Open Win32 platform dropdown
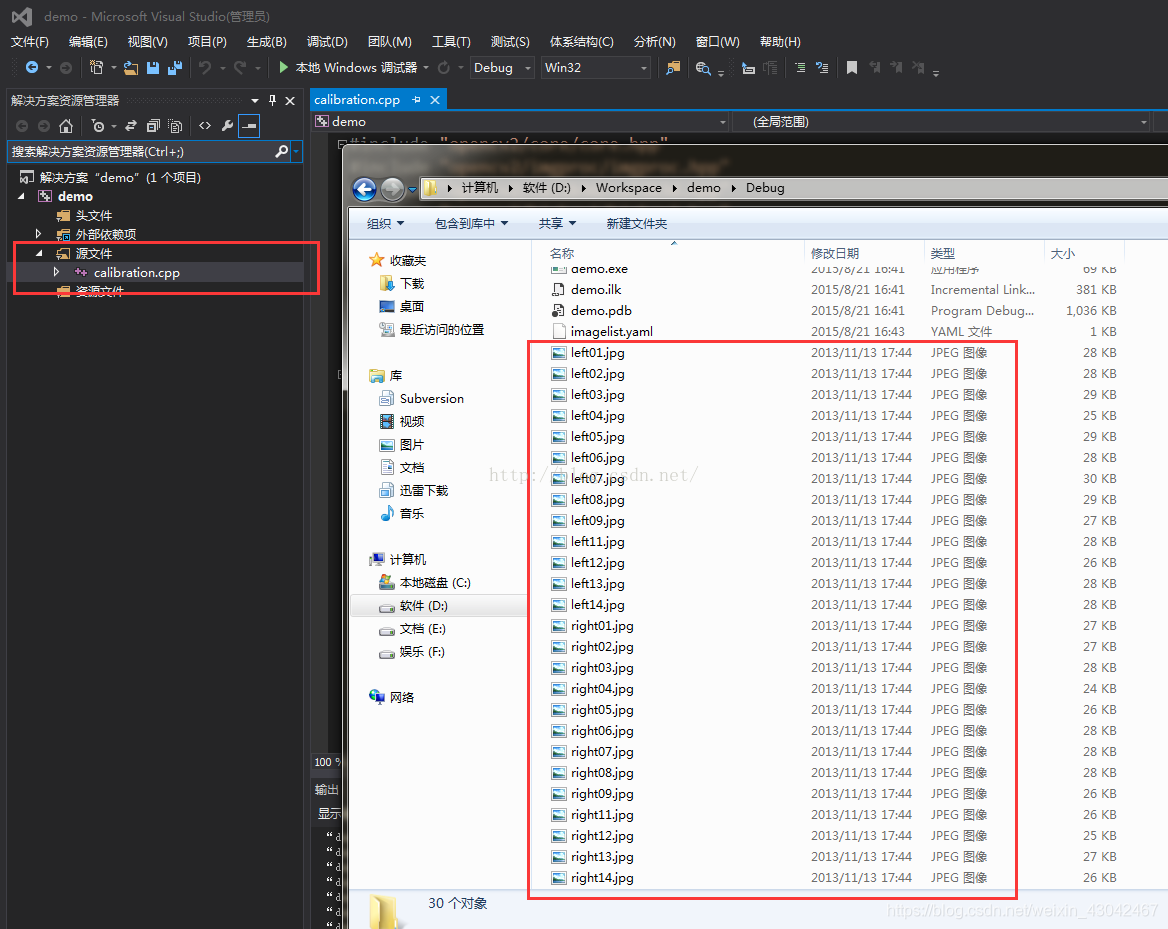 [595, 68]
